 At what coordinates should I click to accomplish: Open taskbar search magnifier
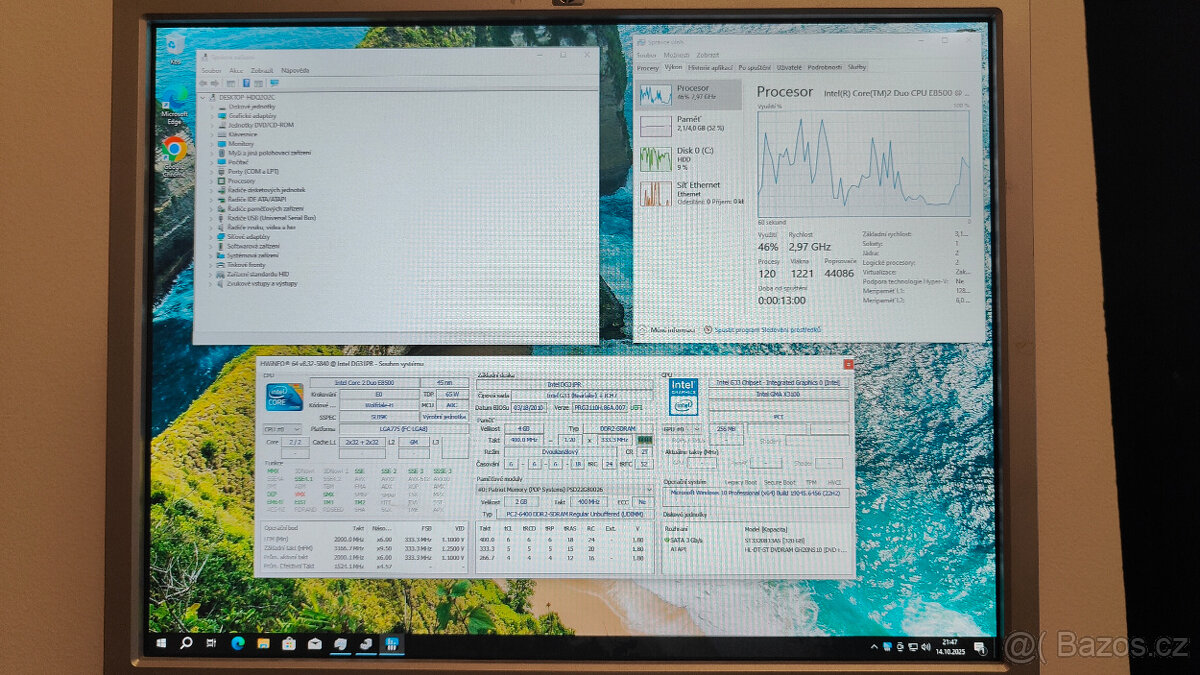point(186,643)
